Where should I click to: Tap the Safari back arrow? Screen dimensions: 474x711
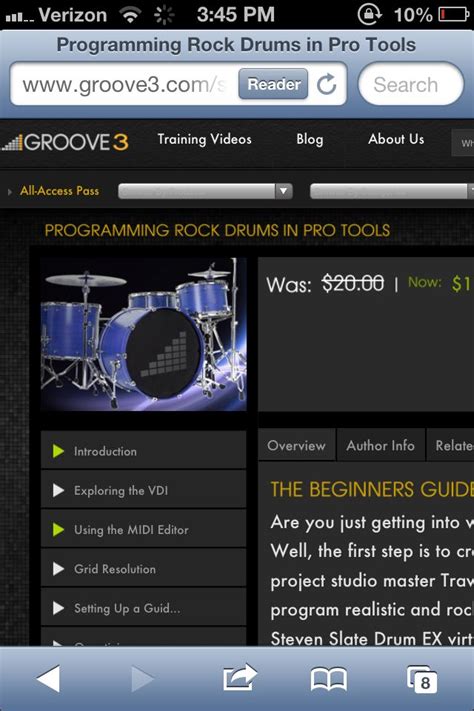click(49, 678)
